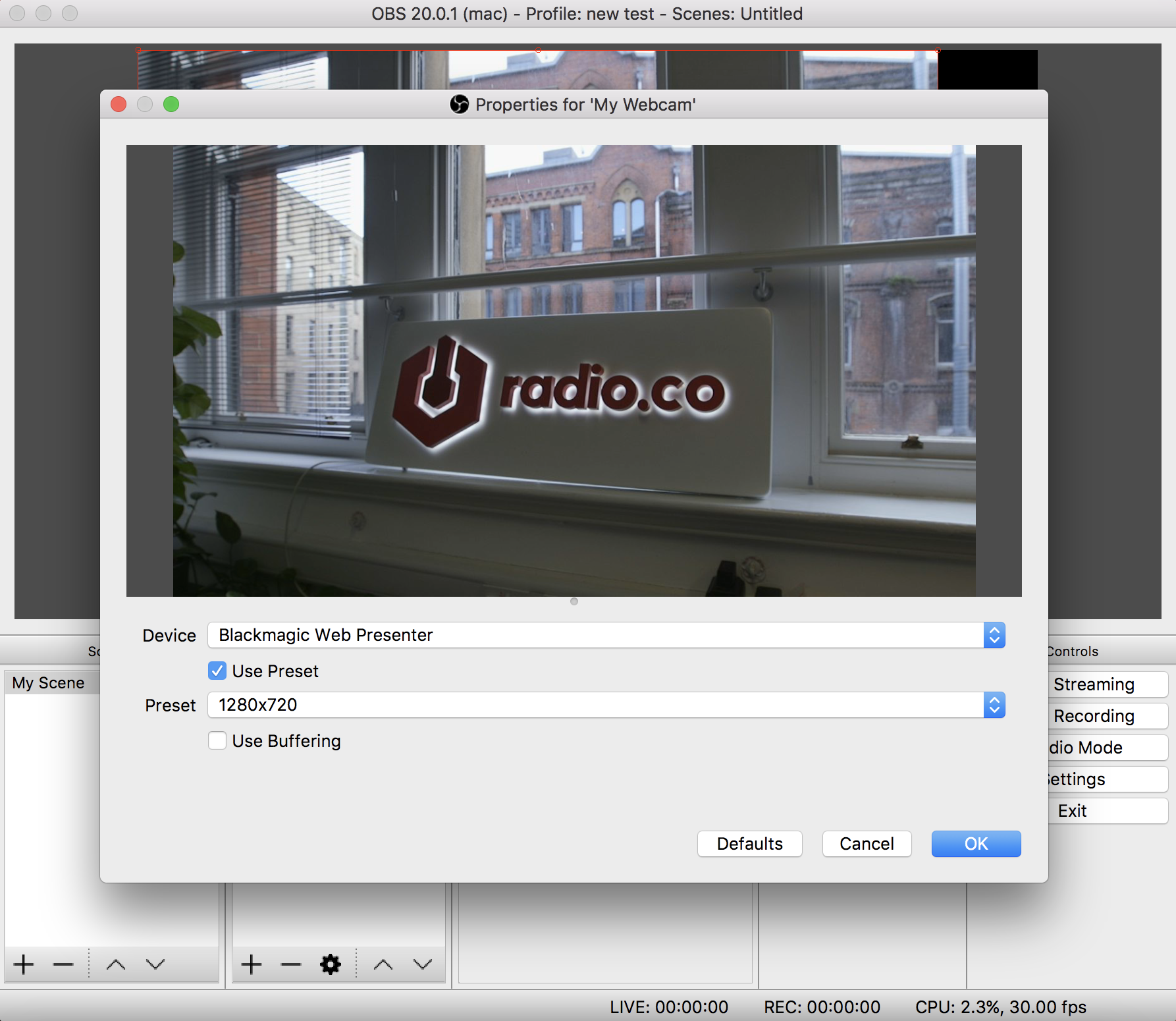
Task: Click OBS logo in Properties title bar
Action: 459,104
